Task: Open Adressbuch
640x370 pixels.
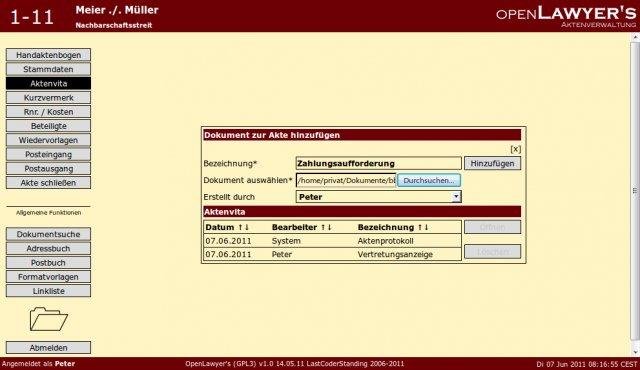Action: coord(49,248)
